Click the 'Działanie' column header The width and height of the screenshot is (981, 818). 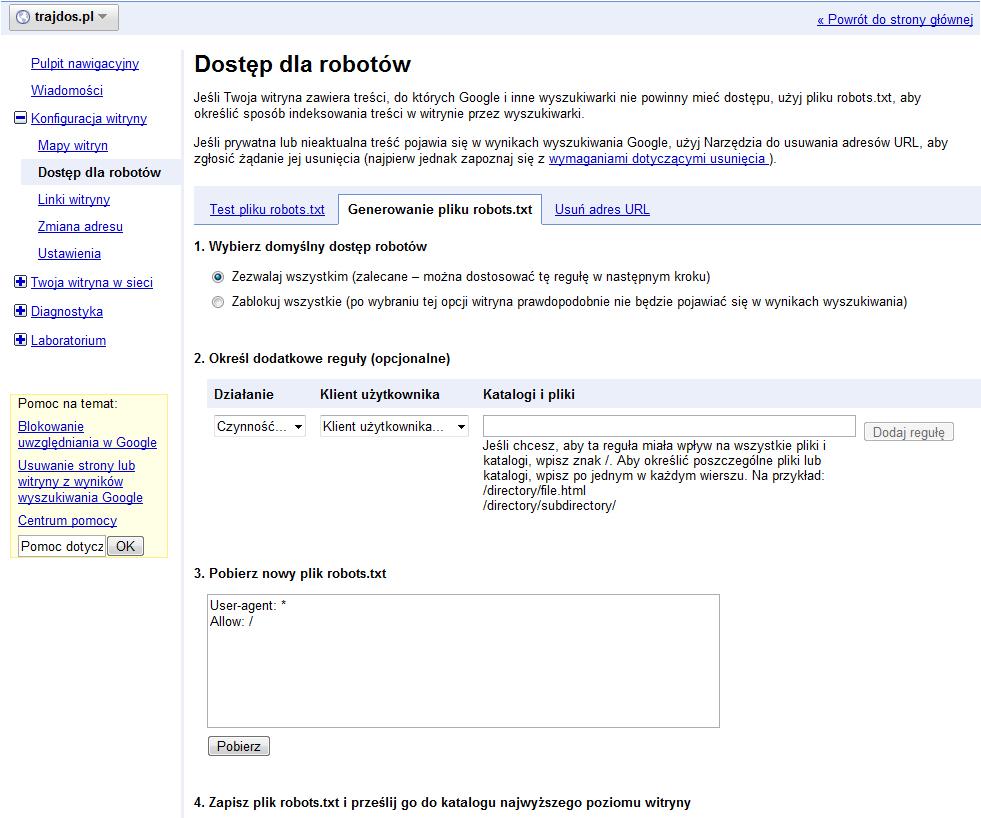coord(243,394)
